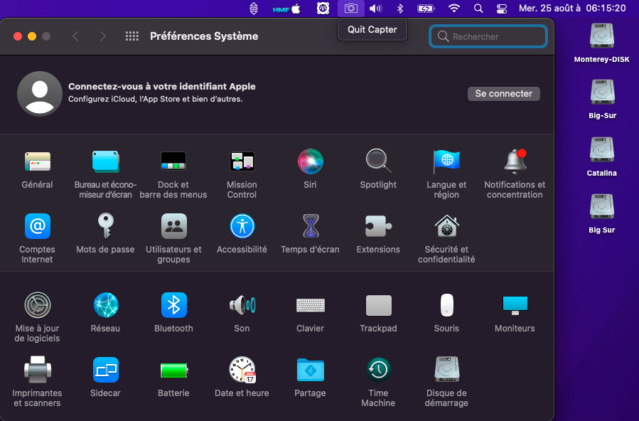This screenshot has height=421, width=639.
Task: Click the Capter camera menu bar icon
Action: tap(351, 8)
